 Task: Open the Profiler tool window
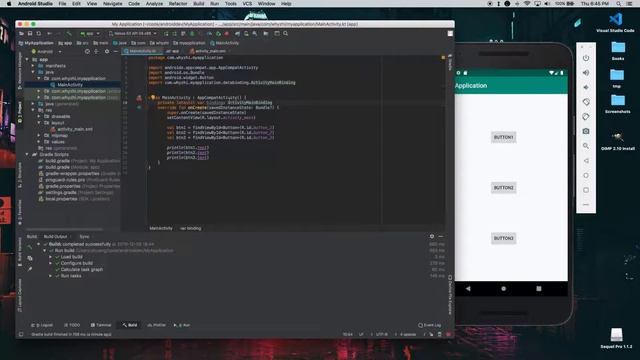pos(156,325)
